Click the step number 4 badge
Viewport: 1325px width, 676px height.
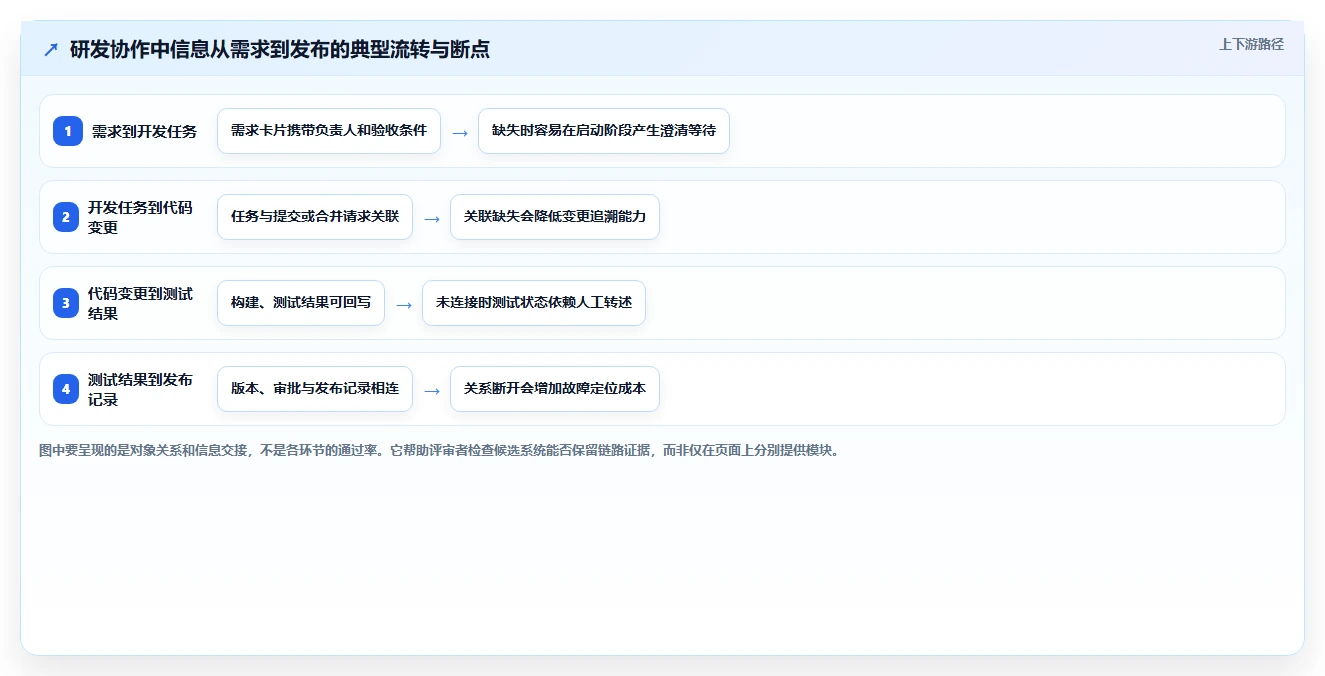(68, 389)
